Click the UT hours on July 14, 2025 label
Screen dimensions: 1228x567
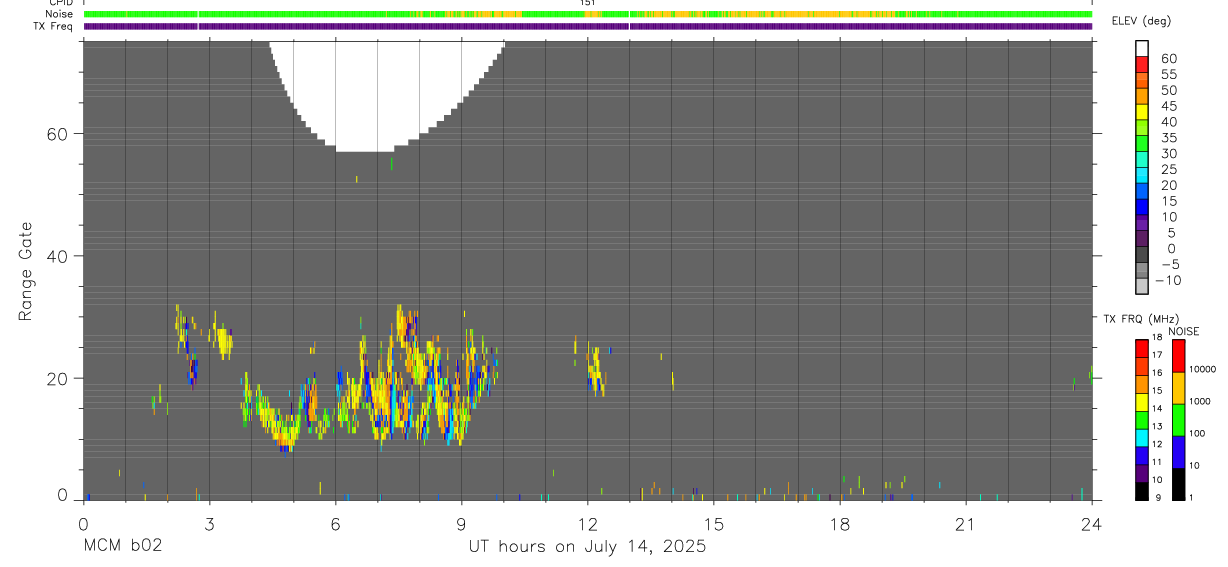587,546
